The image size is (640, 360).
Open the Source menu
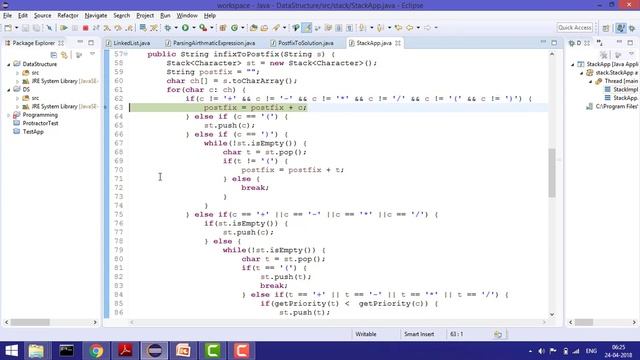[x=42, y=16]
